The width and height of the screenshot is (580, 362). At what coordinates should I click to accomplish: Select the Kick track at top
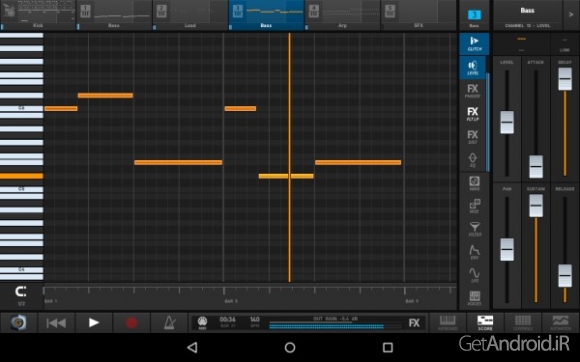point(38,15)
